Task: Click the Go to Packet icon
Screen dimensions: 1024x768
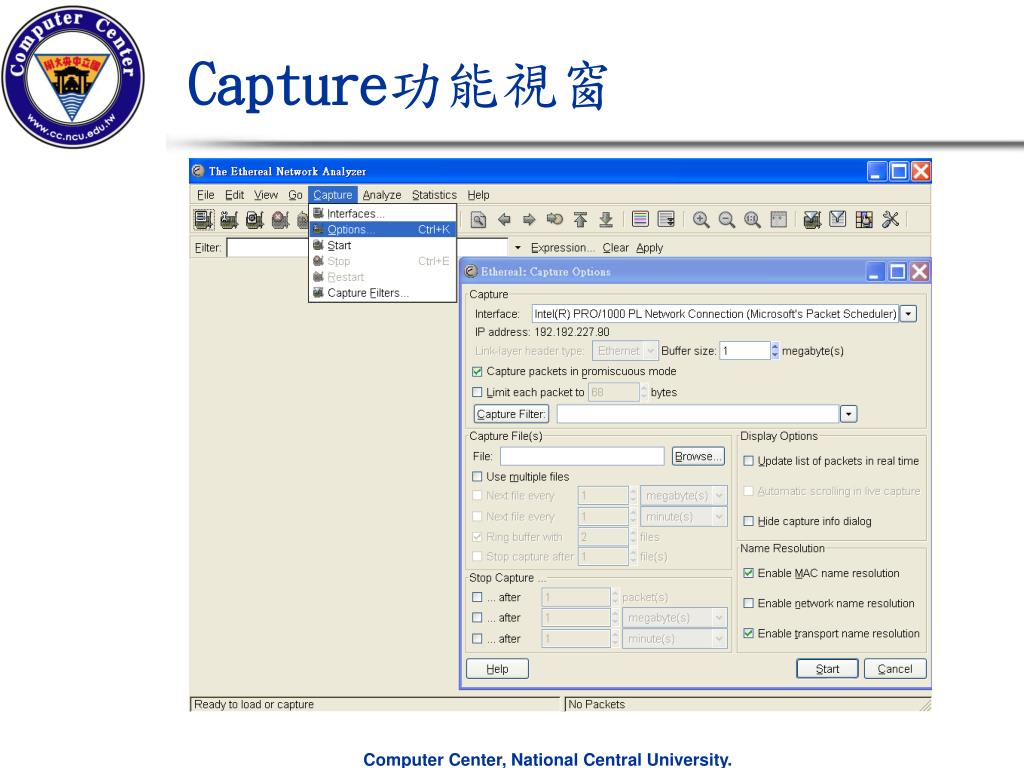Action: click(x=554, y=219)
